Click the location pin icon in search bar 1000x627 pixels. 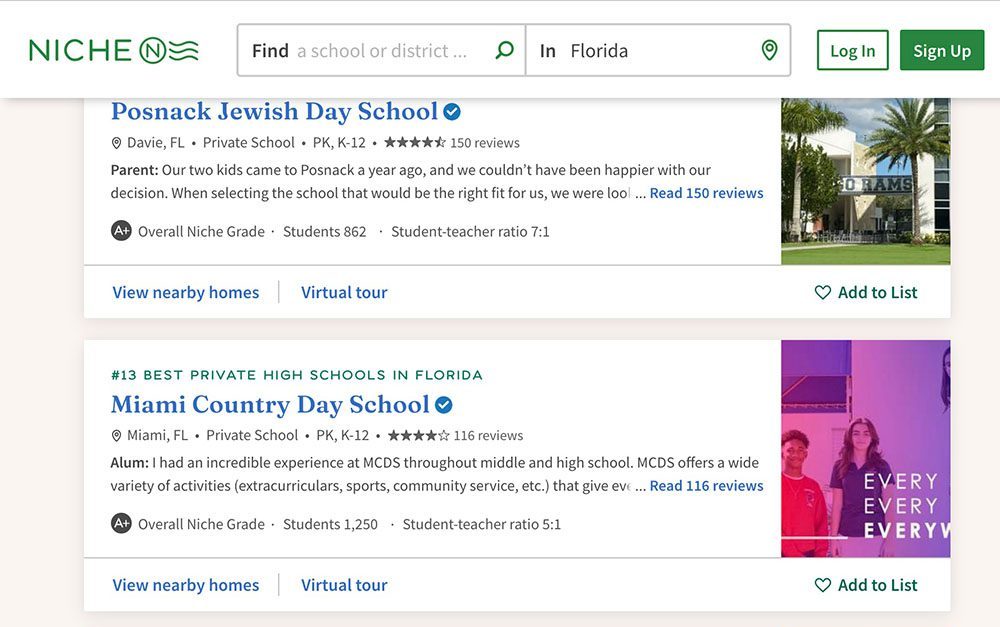click(x=769, y=50)
